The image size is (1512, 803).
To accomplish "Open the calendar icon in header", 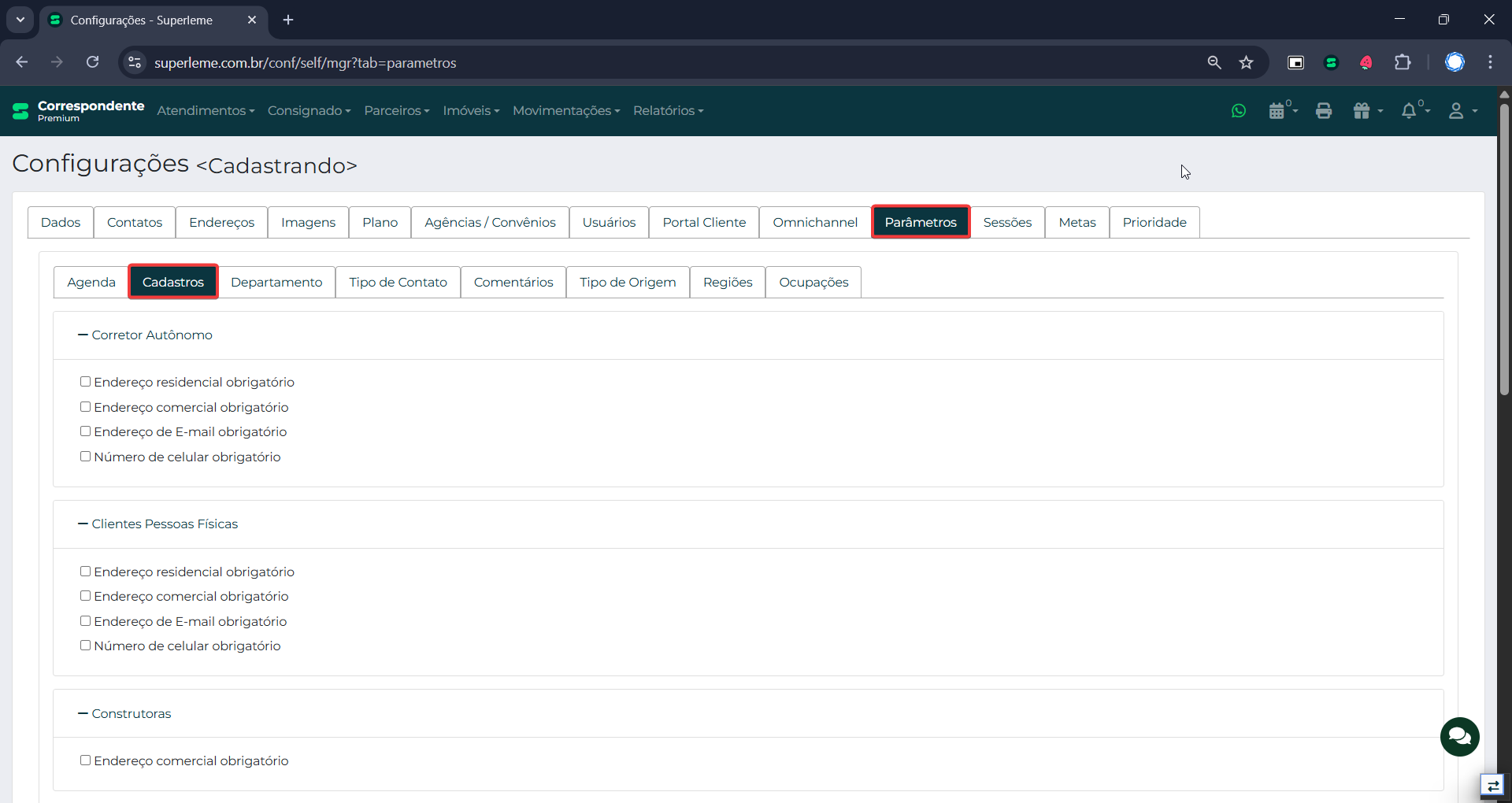I will click(x=1277, y=111).
